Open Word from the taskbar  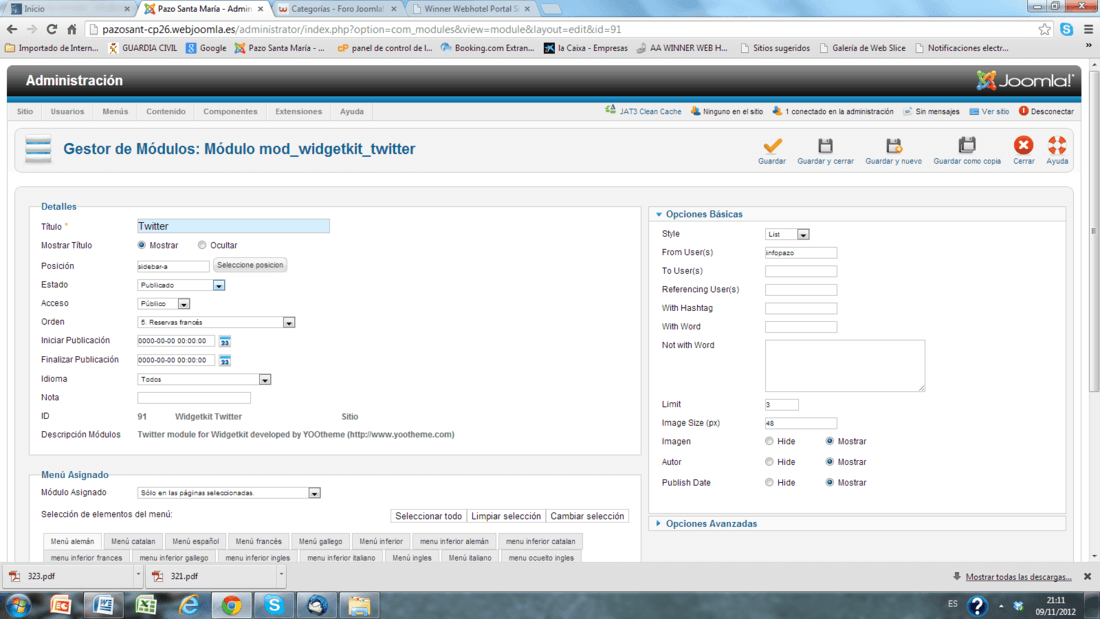click(x=103, y=605)
